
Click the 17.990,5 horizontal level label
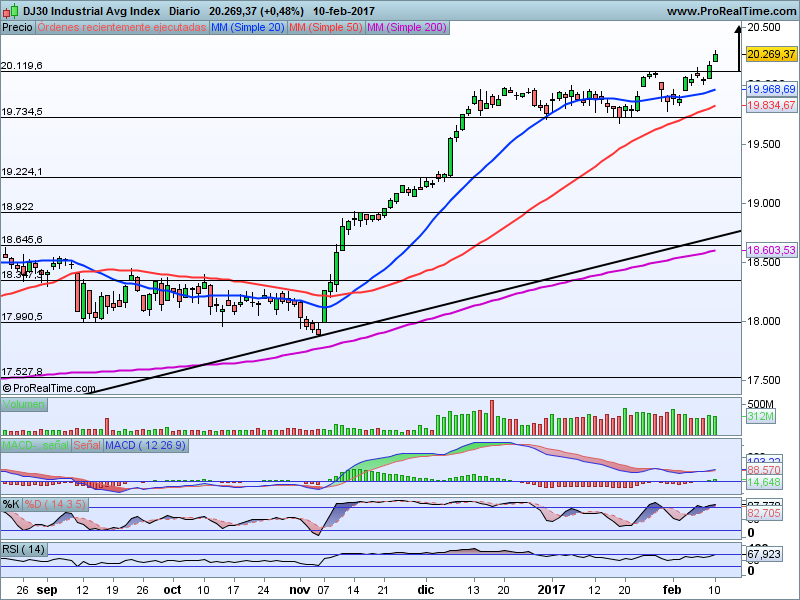[22, 317]
